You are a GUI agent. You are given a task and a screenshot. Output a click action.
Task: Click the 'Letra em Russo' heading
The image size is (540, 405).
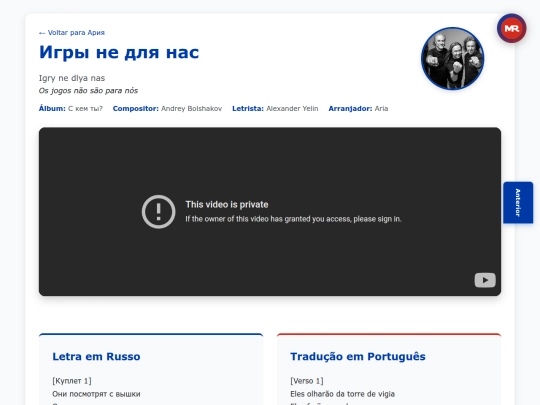click(96, 356)
